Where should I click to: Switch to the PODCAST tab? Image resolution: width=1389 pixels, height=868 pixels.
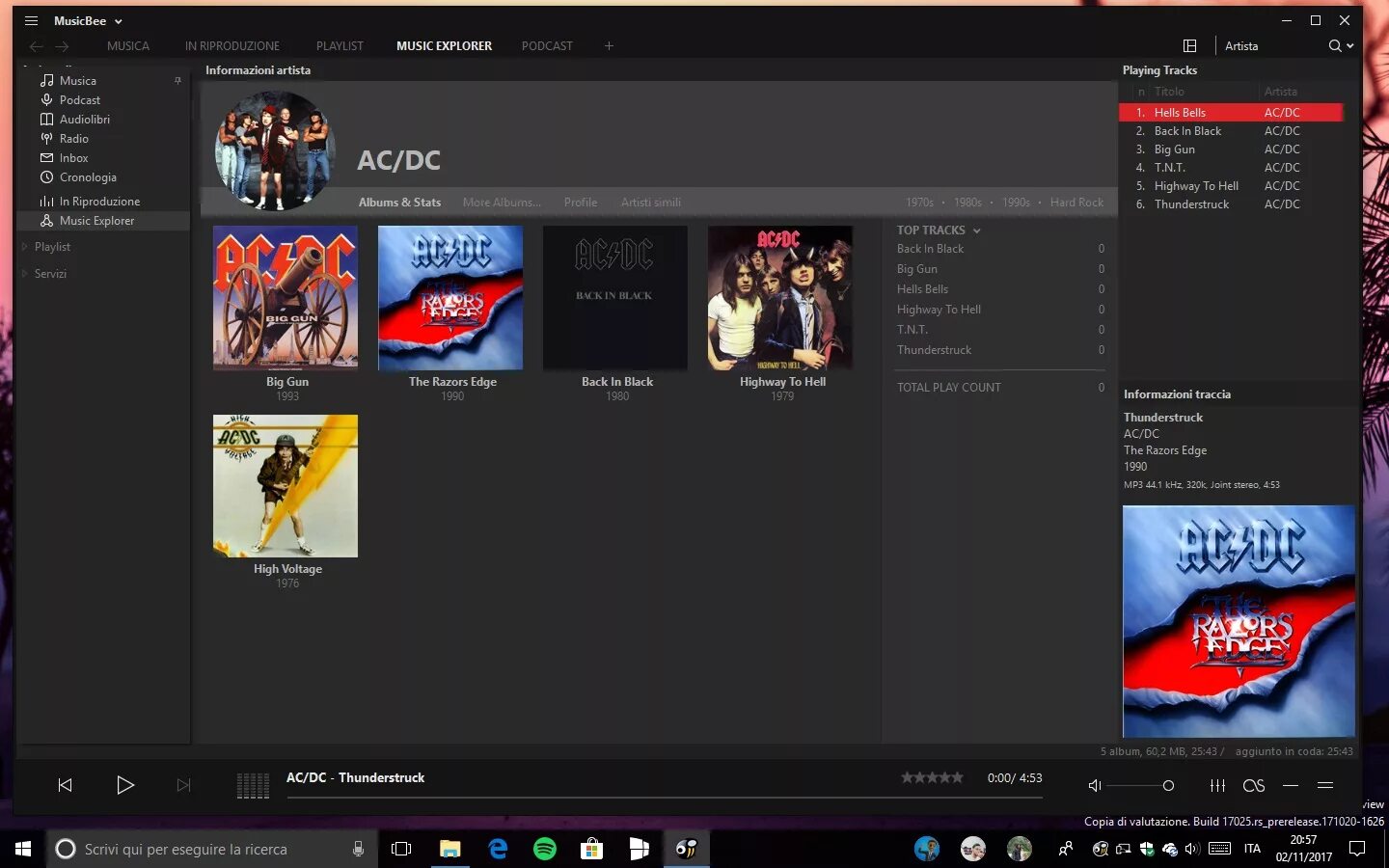click(547, 46)
